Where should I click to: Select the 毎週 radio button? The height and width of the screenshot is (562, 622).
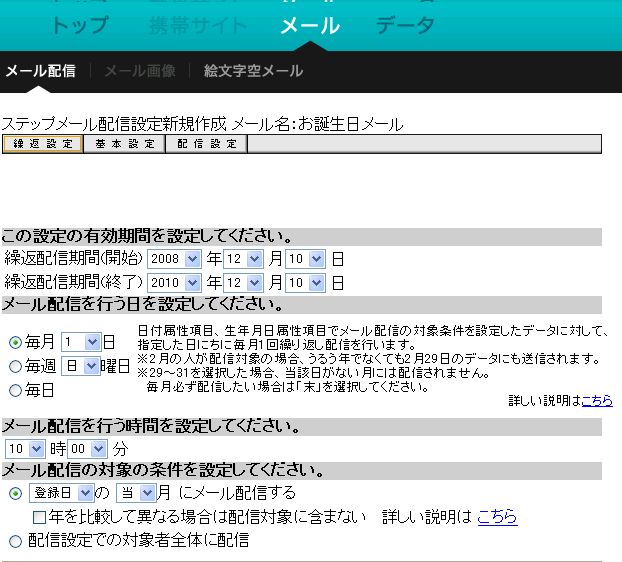pyautogui.click(x=15, y=366)
